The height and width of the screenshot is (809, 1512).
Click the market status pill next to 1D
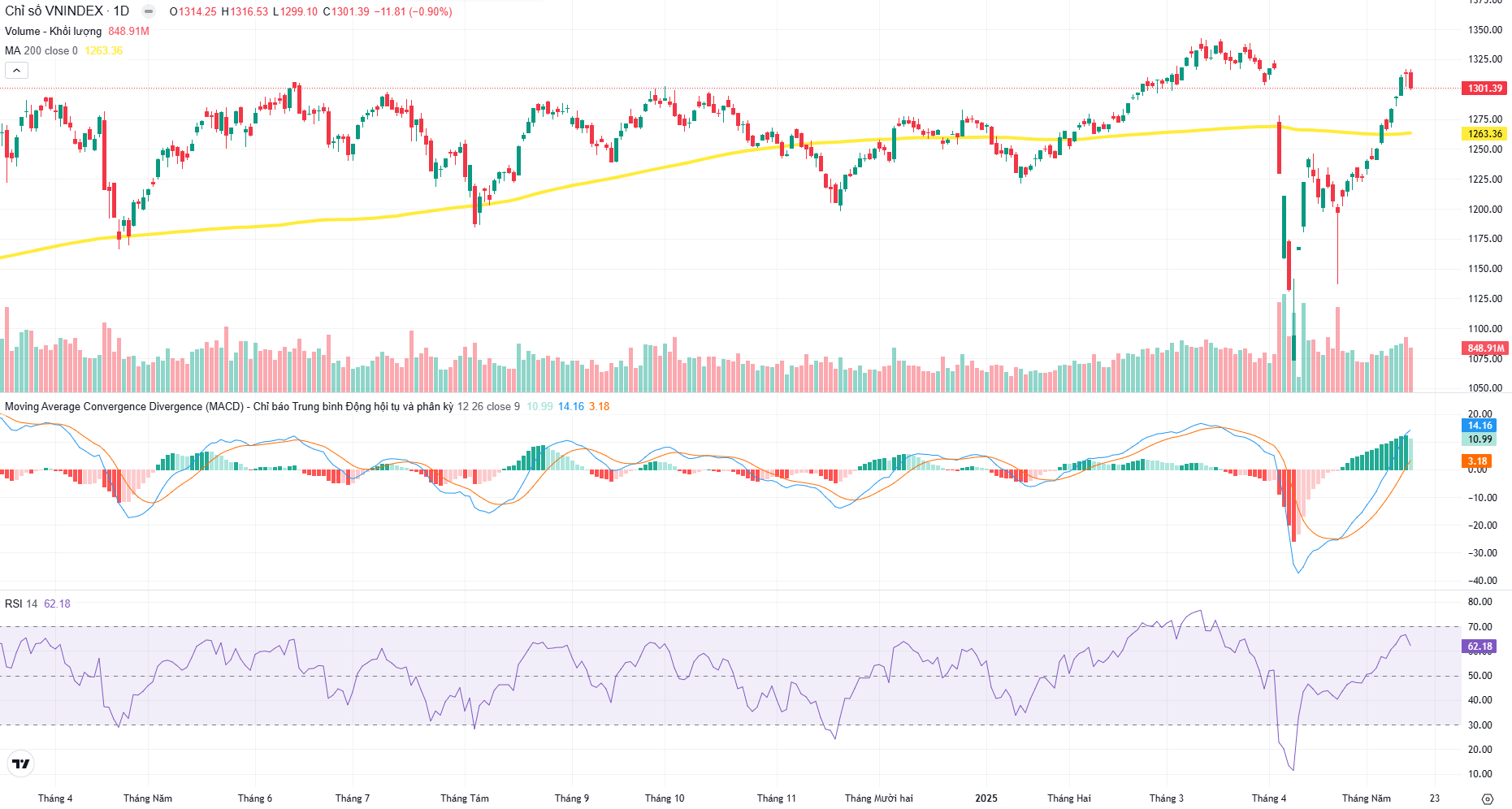coord(149,11)
